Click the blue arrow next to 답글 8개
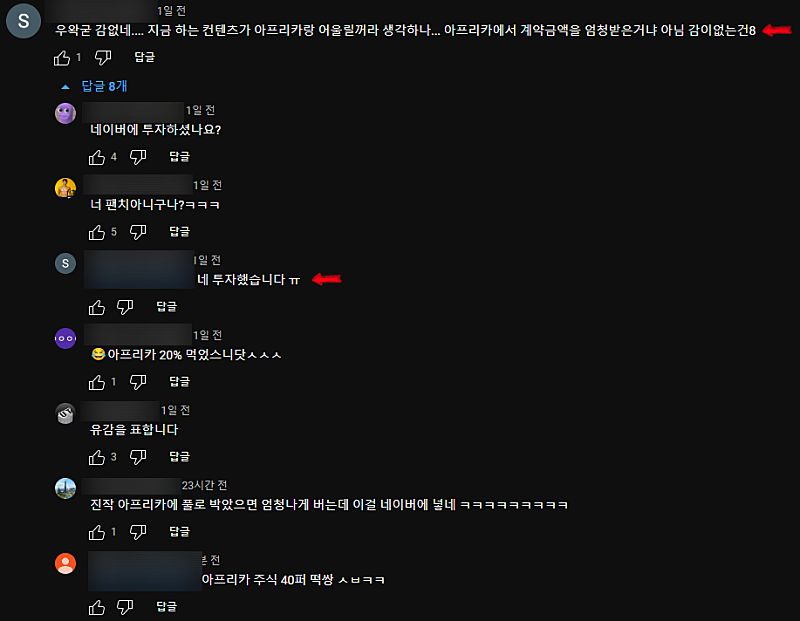Viewport: 800px width, 621px height. tap(65, 87)
